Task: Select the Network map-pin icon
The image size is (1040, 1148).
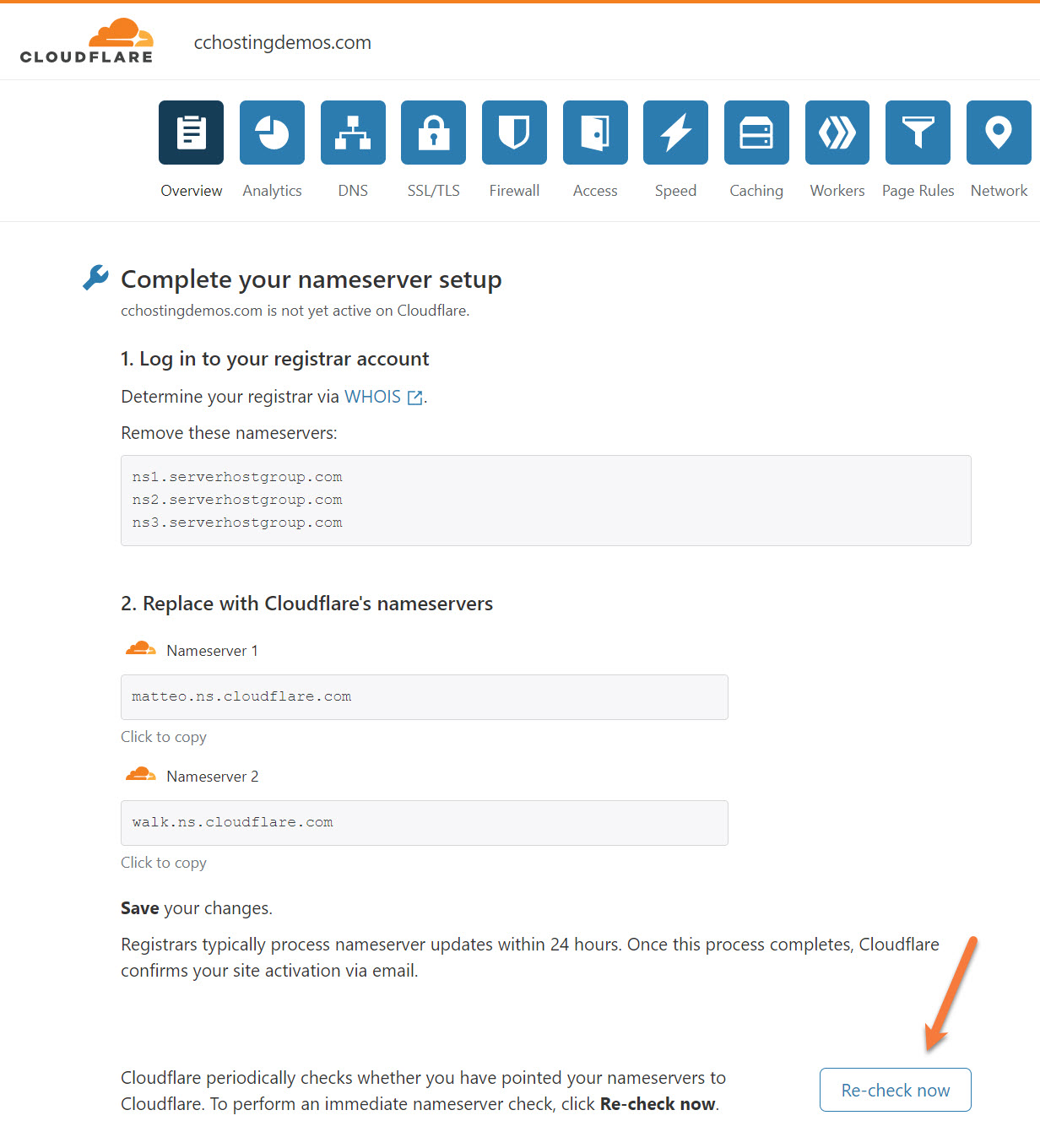Action: click(x=999, y=133)
